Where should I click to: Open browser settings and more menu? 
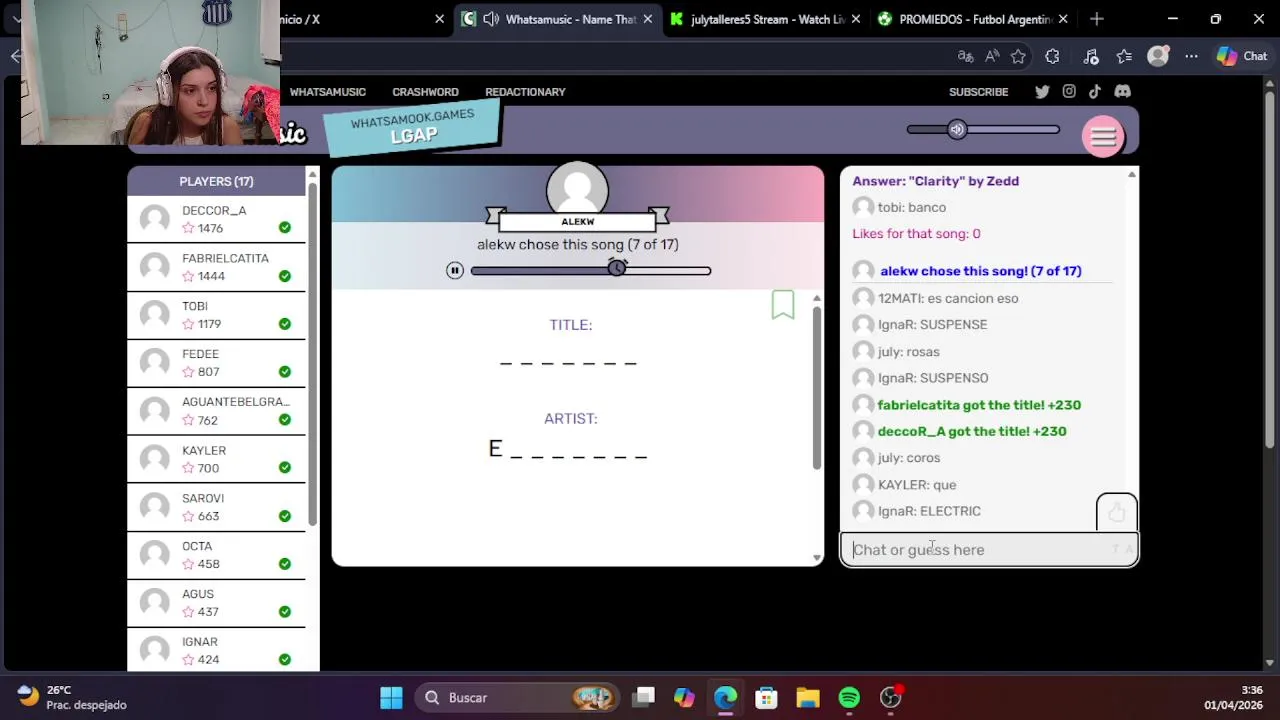tap(1191, 56)
